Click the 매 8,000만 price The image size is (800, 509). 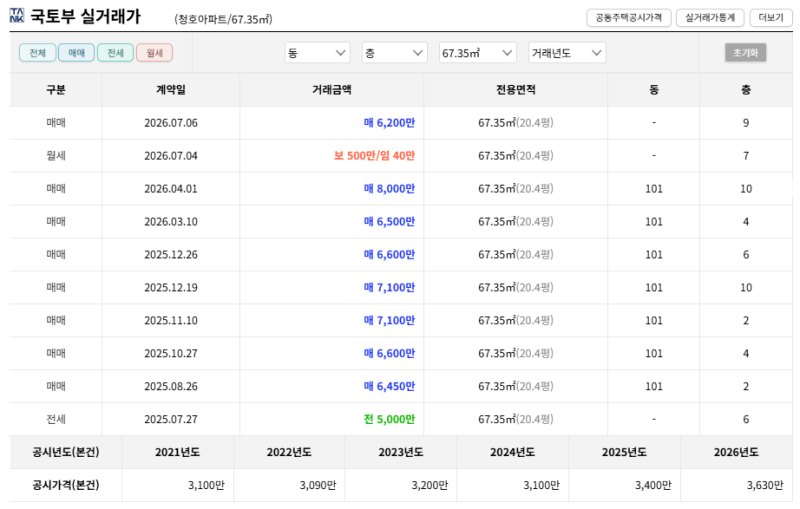[x=389, y=189]
